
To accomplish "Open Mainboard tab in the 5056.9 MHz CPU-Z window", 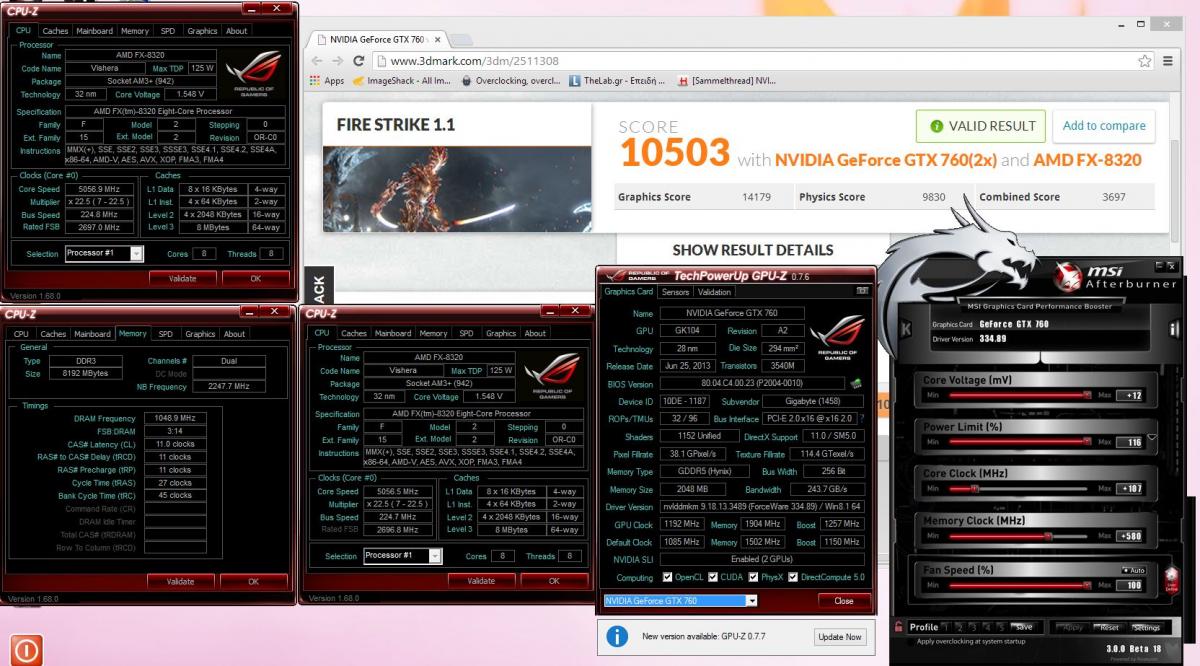I will (x=95, y=31).
